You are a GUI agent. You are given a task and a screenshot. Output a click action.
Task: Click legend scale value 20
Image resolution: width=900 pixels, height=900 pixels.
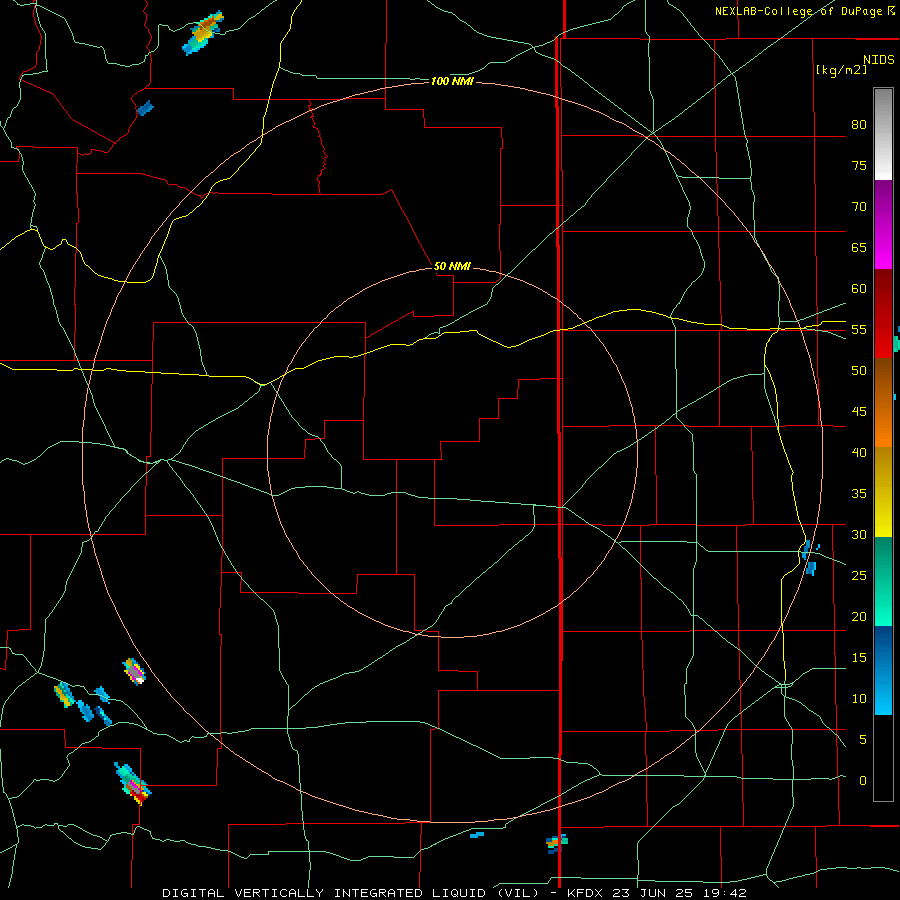click(859, 616)
